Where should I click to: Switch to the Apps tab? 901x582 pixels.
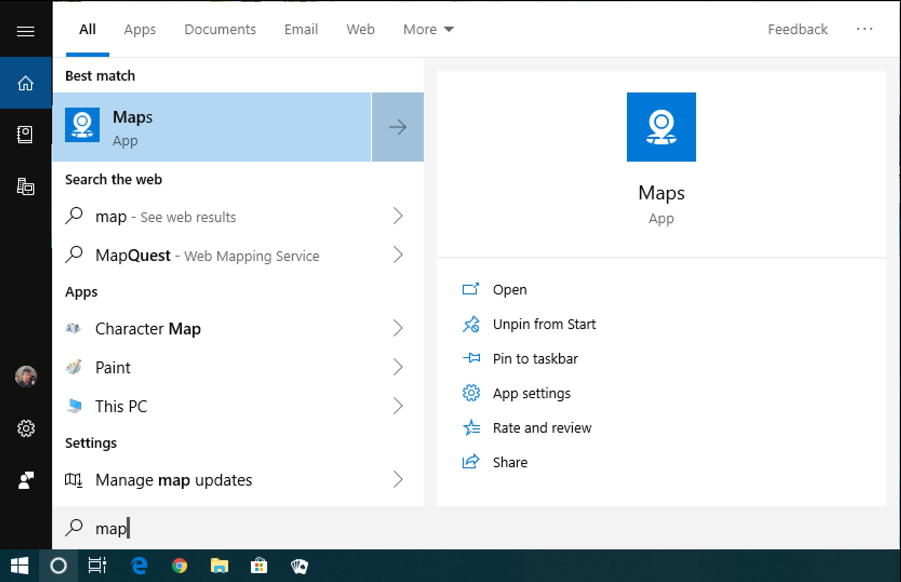point(140,29)
